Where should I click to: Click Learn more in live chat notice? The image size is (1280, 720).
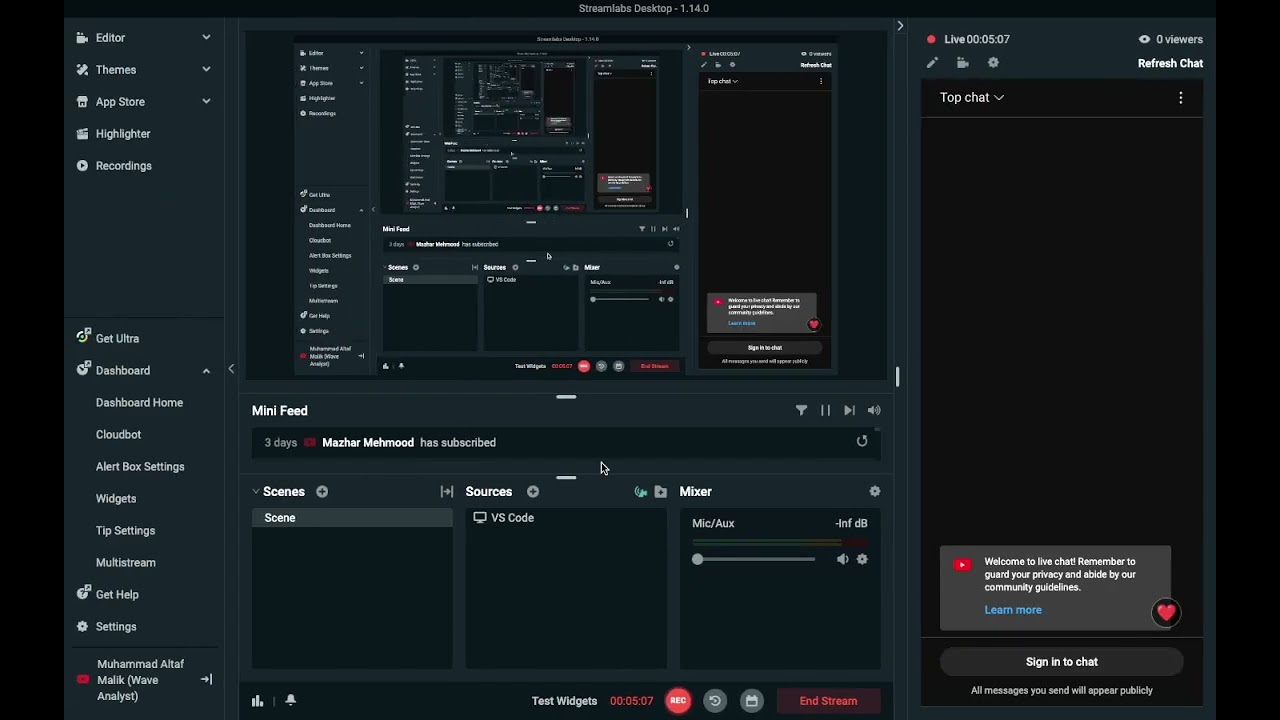(1013, 610)
